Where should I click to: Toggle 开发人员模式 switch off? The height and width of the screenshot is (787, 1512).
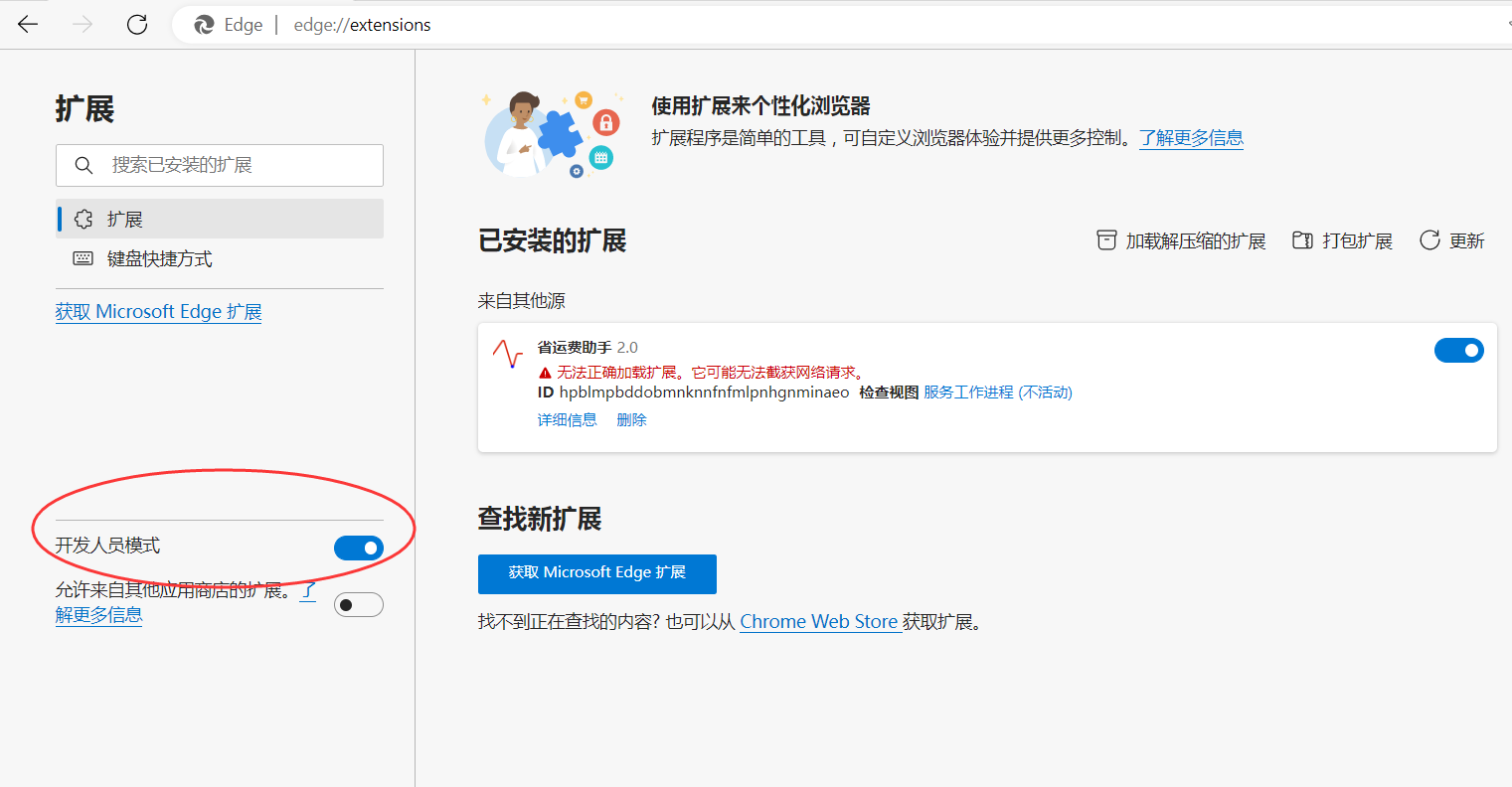(358, 548)
